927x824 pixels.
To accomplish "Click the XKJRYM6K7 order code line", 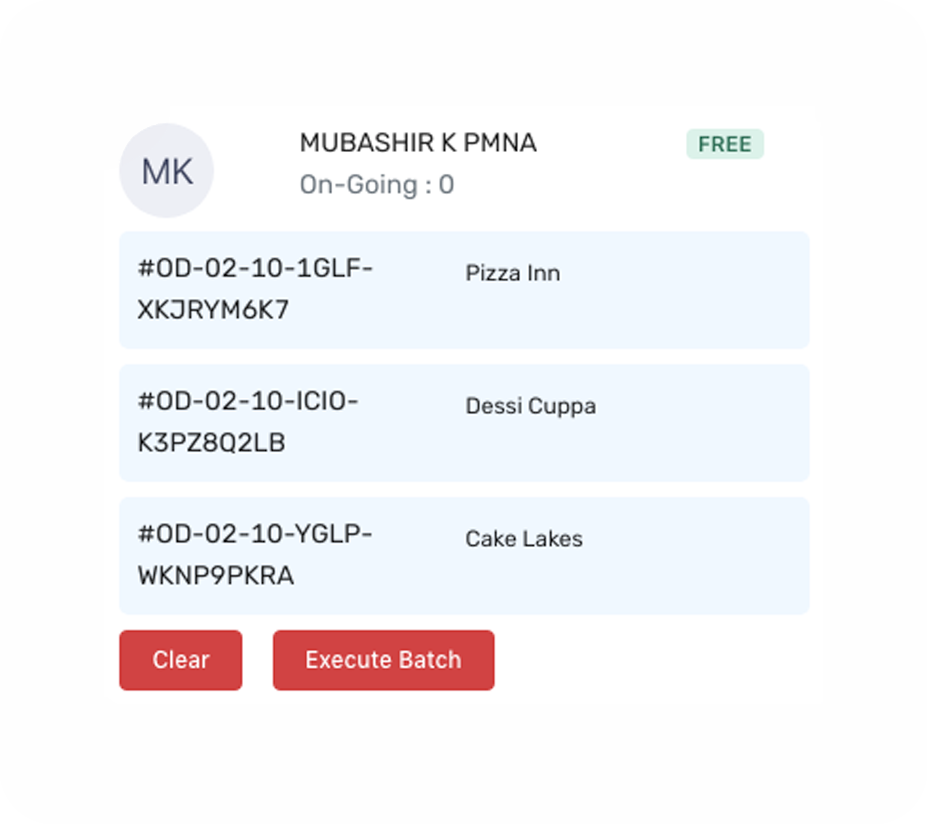I will point(213,309).
